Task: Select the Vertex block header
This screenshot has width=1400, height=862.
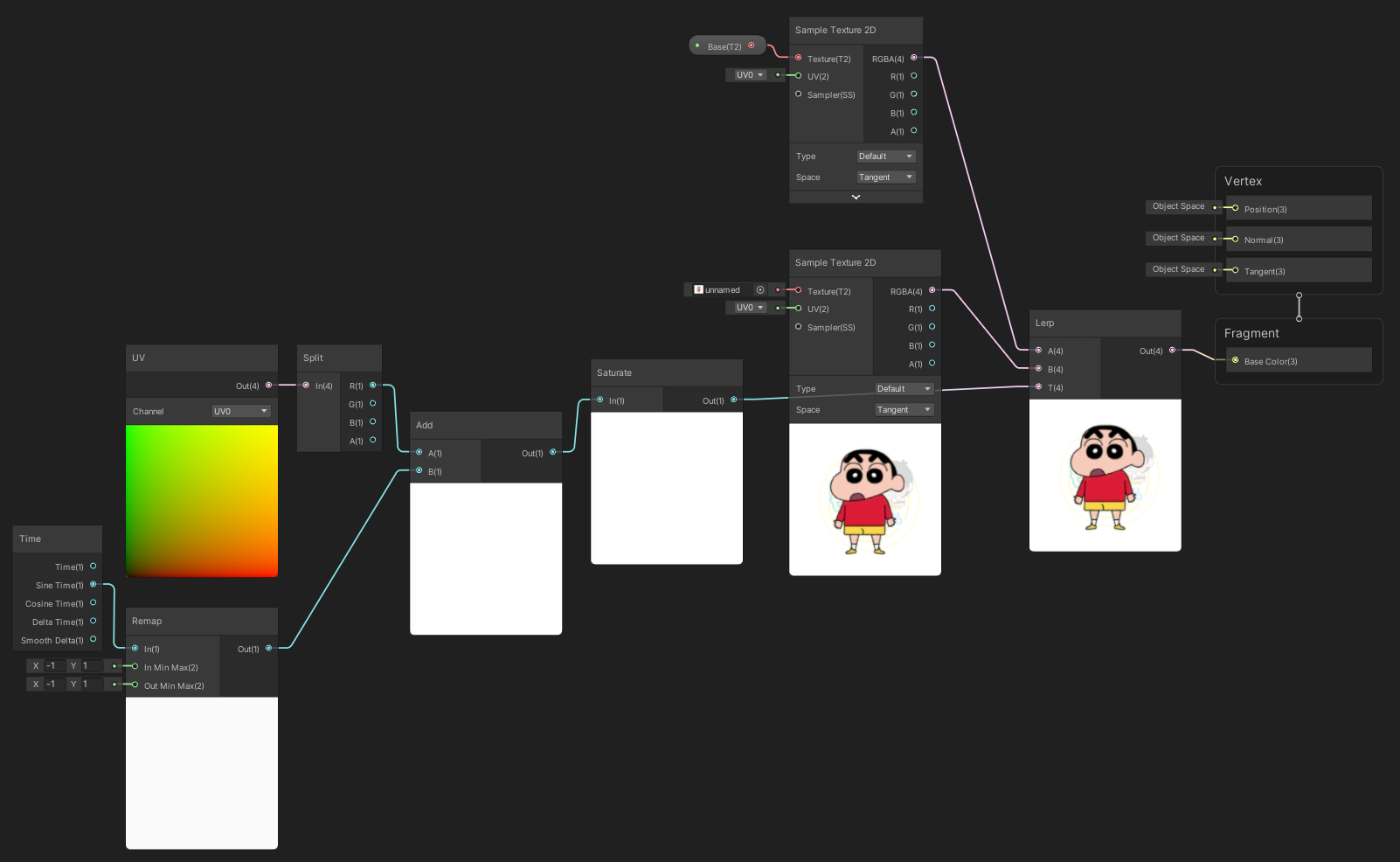Action: tap(1243, 181)
